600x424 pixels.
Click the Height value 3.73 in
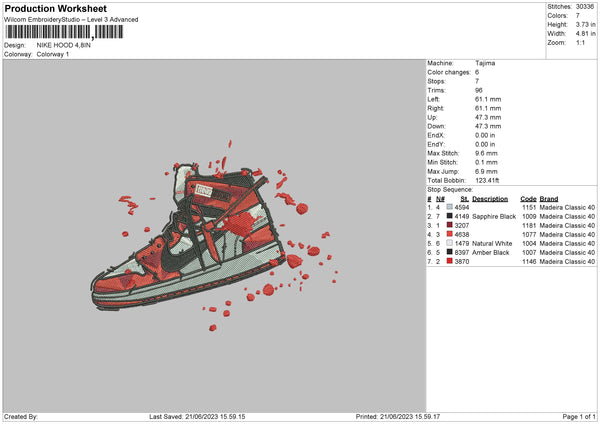pos(586,24)
